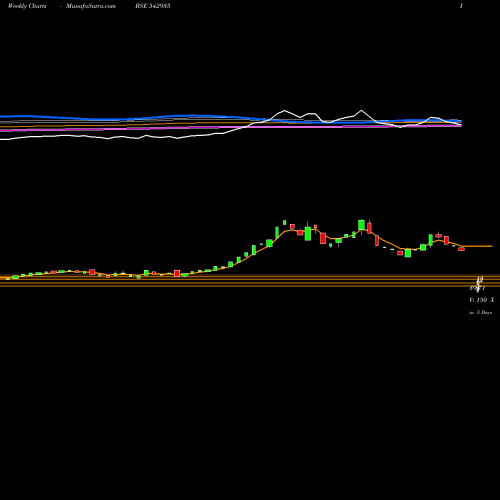Click the 'MunafaSutra.com' header text
The image size is (500, 500).
click(x=91, y=6)
